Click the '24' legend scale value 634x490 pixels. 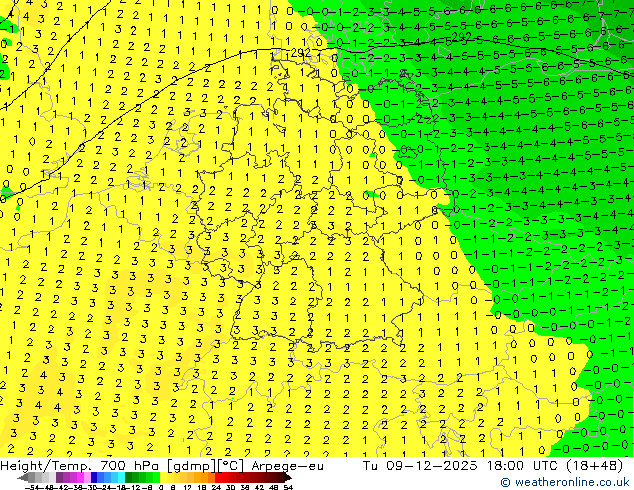[216, 488]
